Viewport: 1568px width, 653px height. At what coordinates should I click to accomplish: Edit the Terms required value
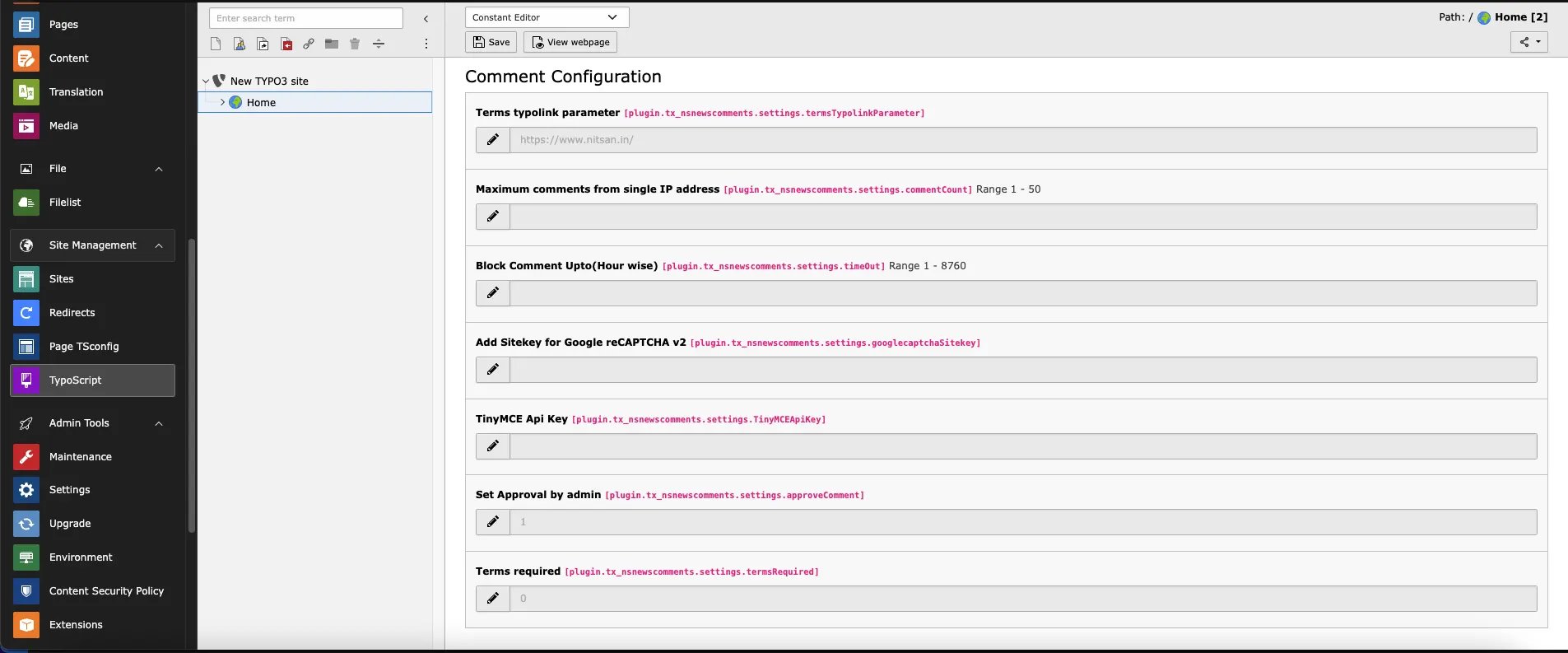pos(493,599)
